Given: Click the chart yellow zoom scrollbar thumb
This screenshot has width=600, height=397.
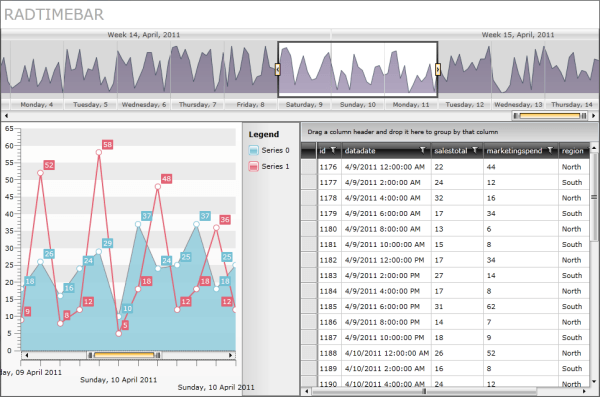Looking at the screenshot, I should (124, 355).
